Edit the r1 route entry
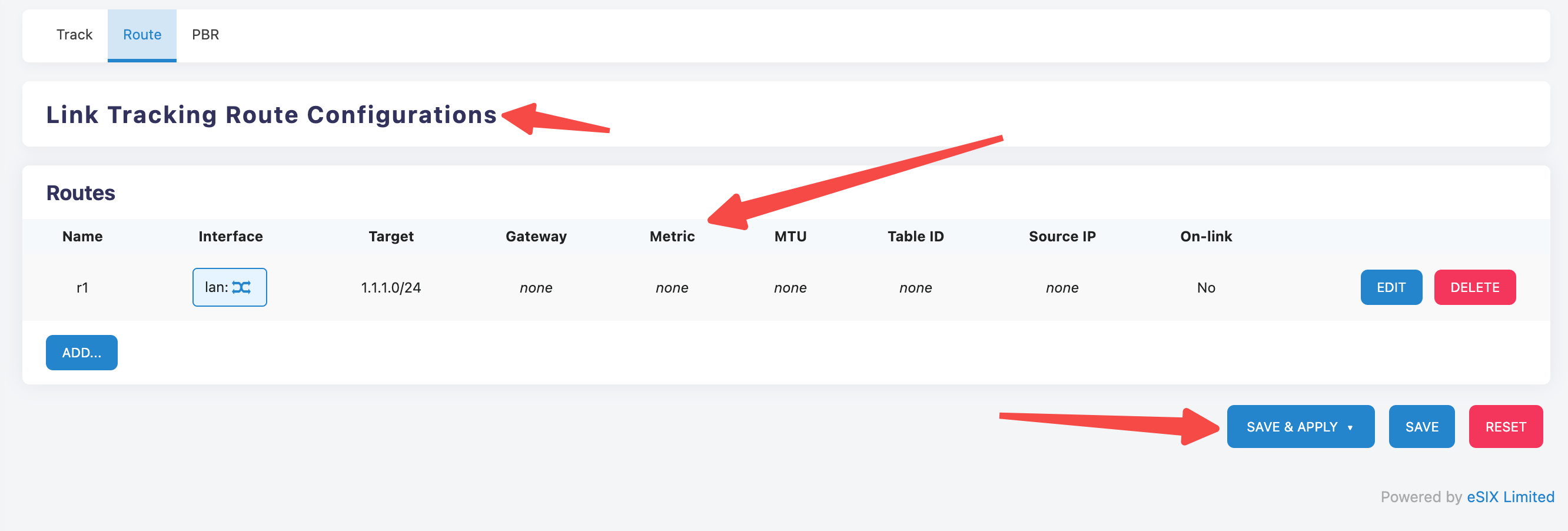The width and height of the screenshot is (1568, 531). [x=1391, y=287]
